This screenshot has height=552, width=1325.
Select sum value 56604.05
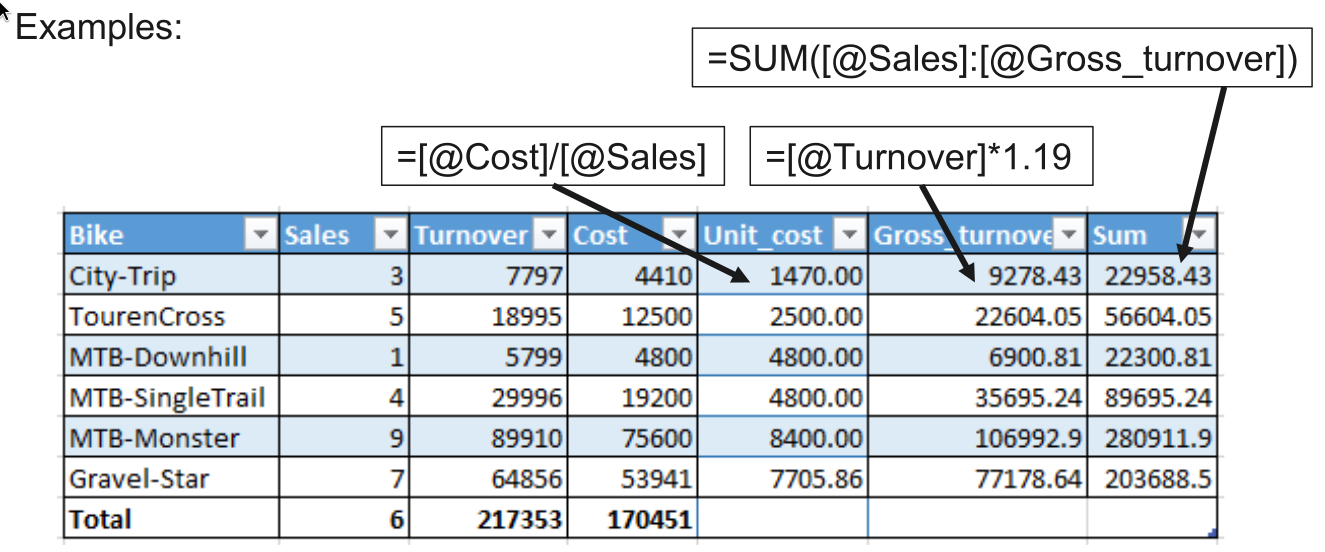point(1151,316)
